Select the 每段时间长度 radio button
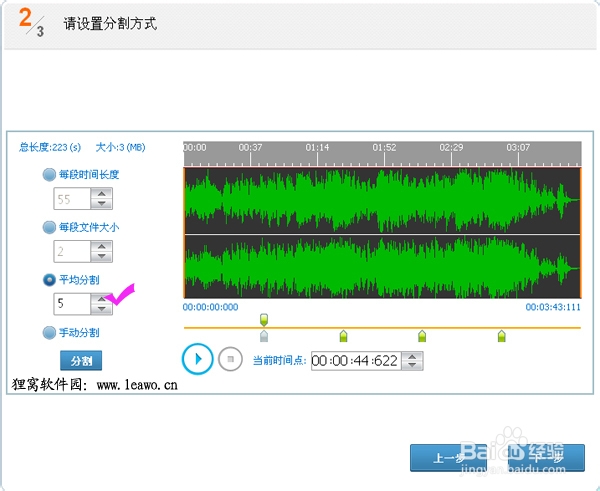 click(49, 175)
